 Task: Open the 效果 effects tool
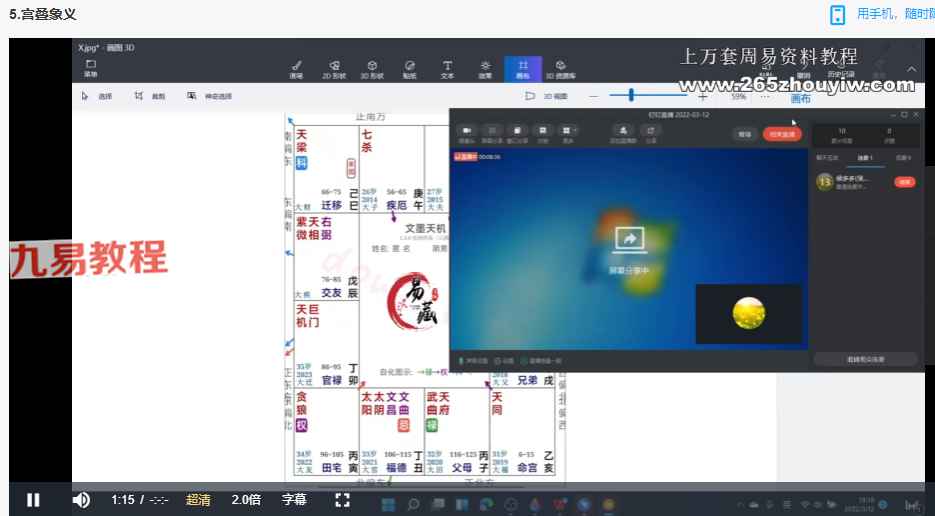click(485, 68)
